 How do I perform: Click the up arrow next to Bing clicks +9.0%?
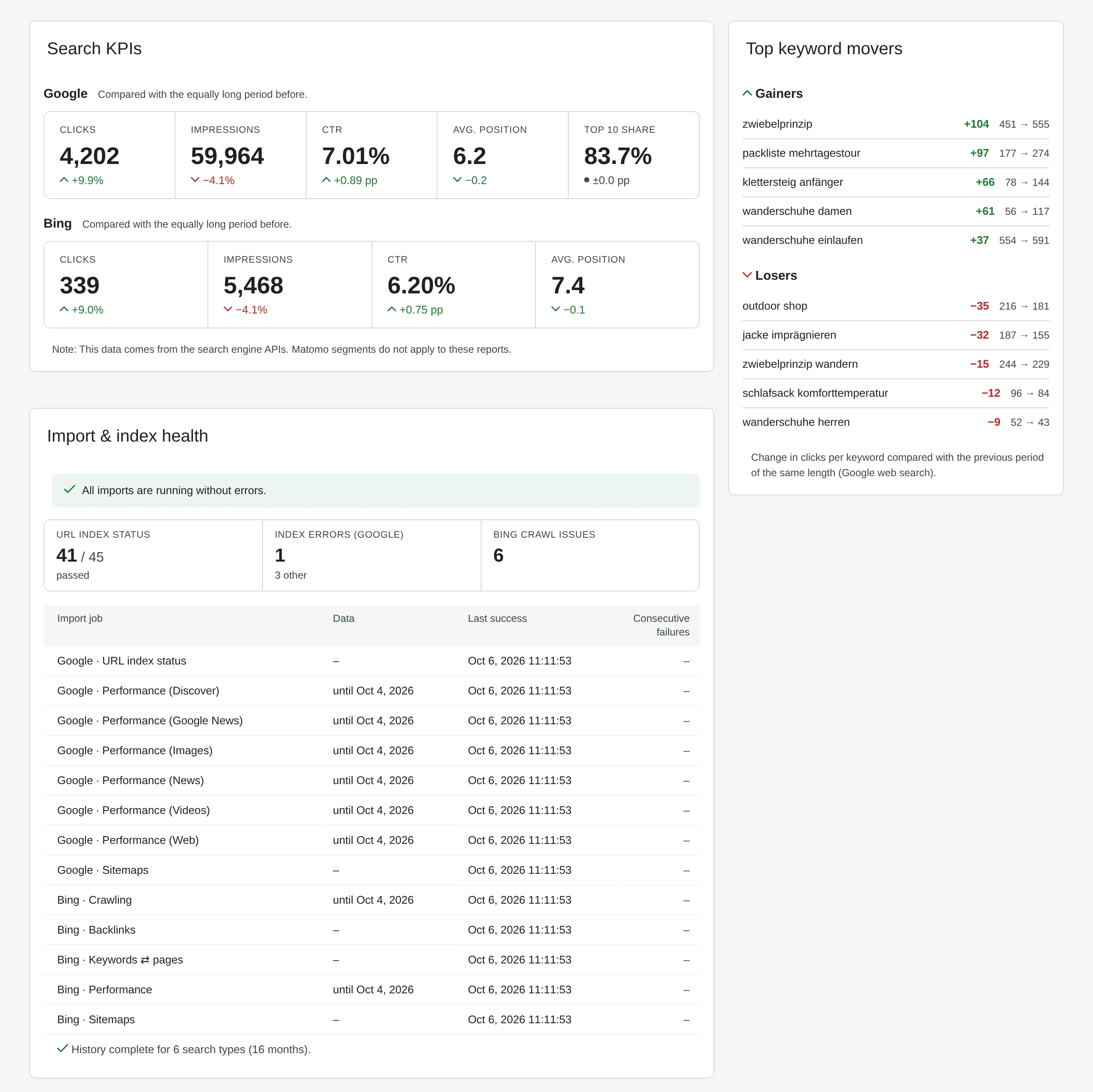(x=64, y=310)
